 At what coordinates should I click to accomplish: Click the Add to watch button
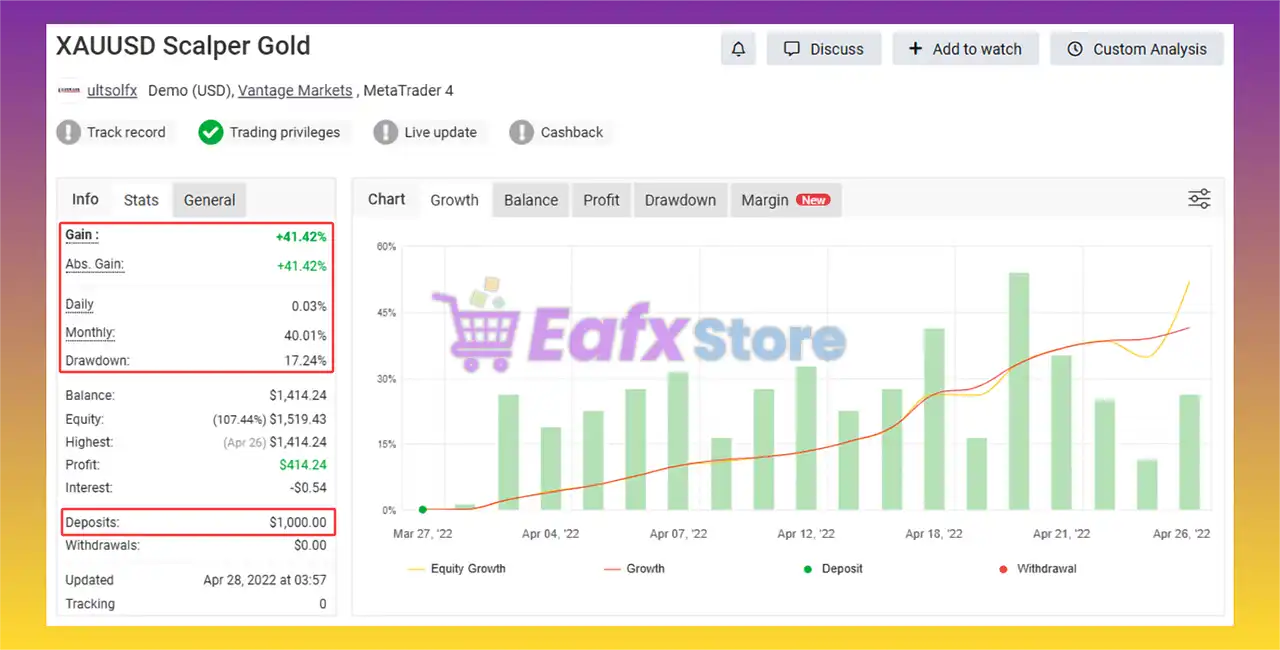[965, 49]
